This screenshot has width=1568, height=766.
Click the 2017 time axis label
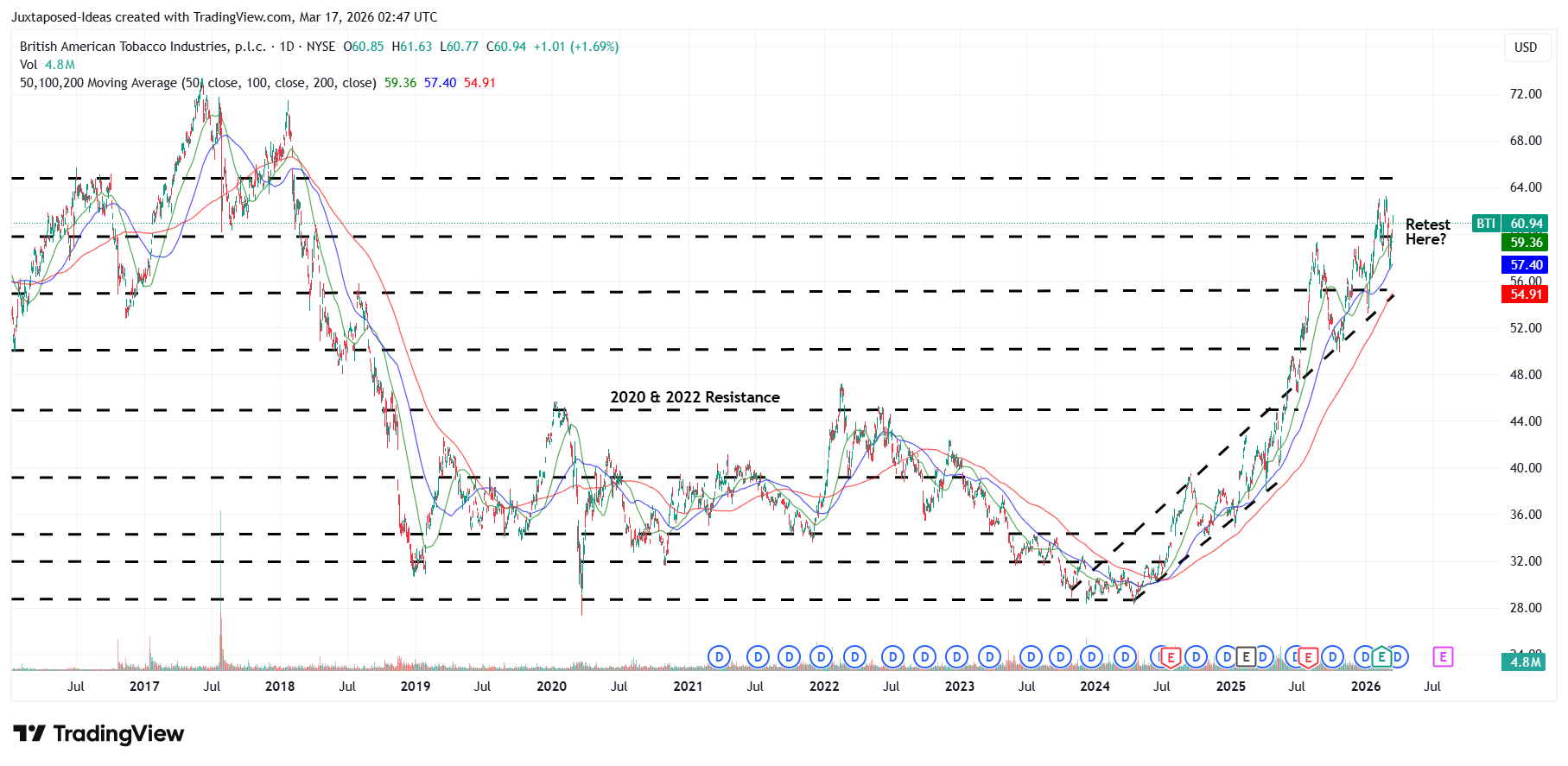pyautogui.click(x=144, y=687)
